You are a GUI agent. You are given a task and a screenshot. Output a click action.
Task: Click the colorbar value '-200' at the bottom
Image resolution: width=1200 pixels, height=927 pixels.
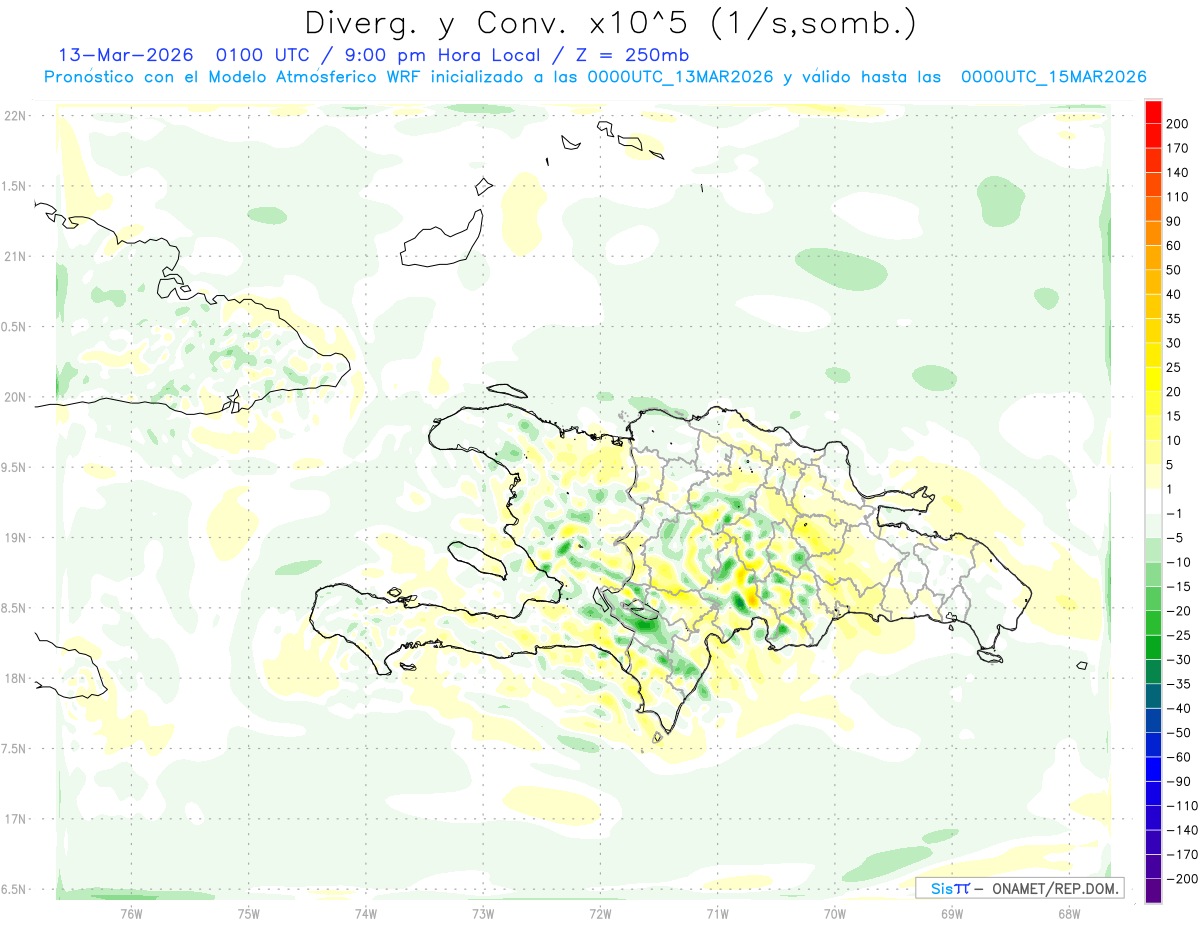coord(1180,879)
